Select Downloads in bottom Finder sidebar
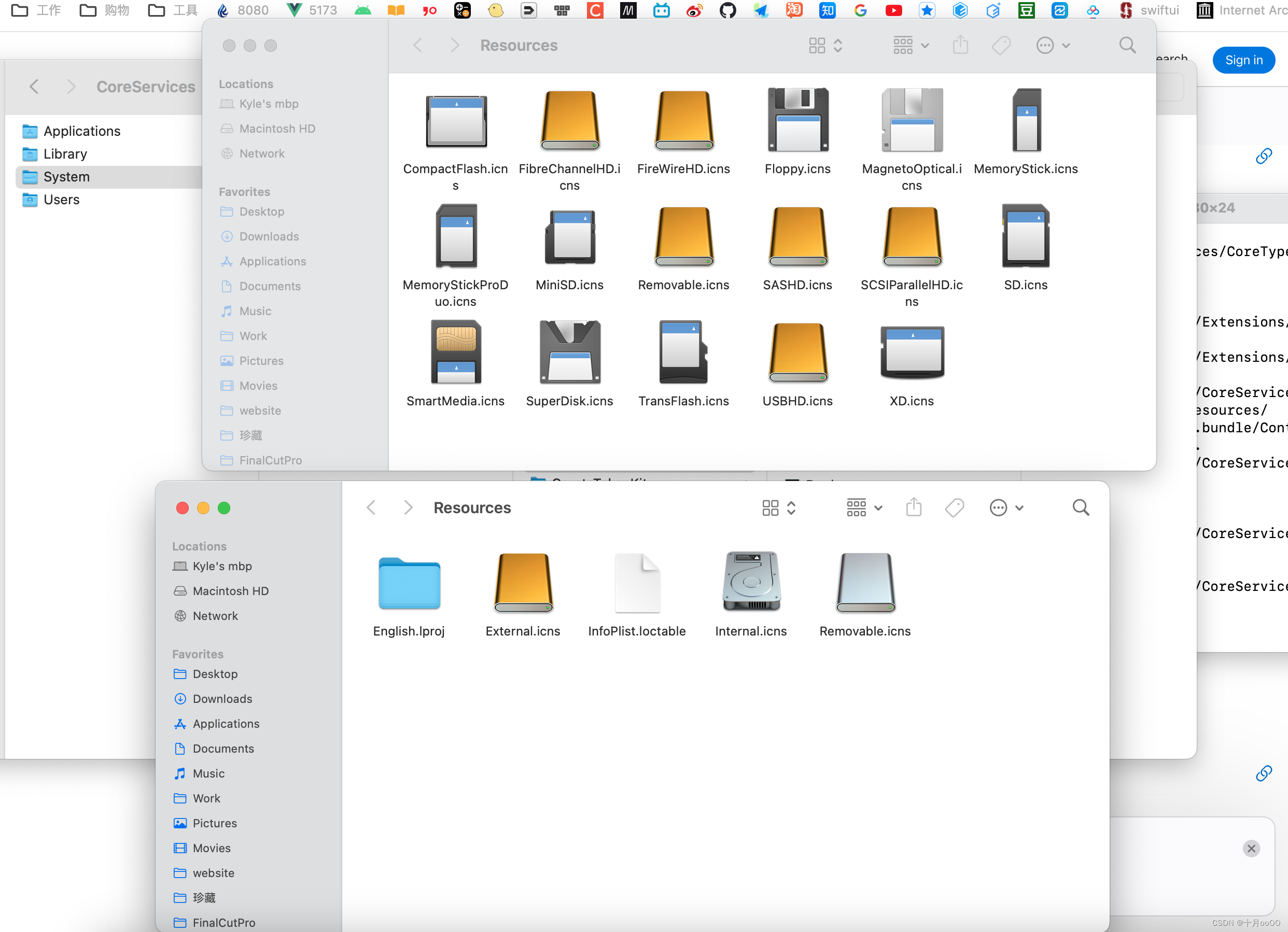The height and width of the screenshot is (932, 1288). click(x=222, y=698)
